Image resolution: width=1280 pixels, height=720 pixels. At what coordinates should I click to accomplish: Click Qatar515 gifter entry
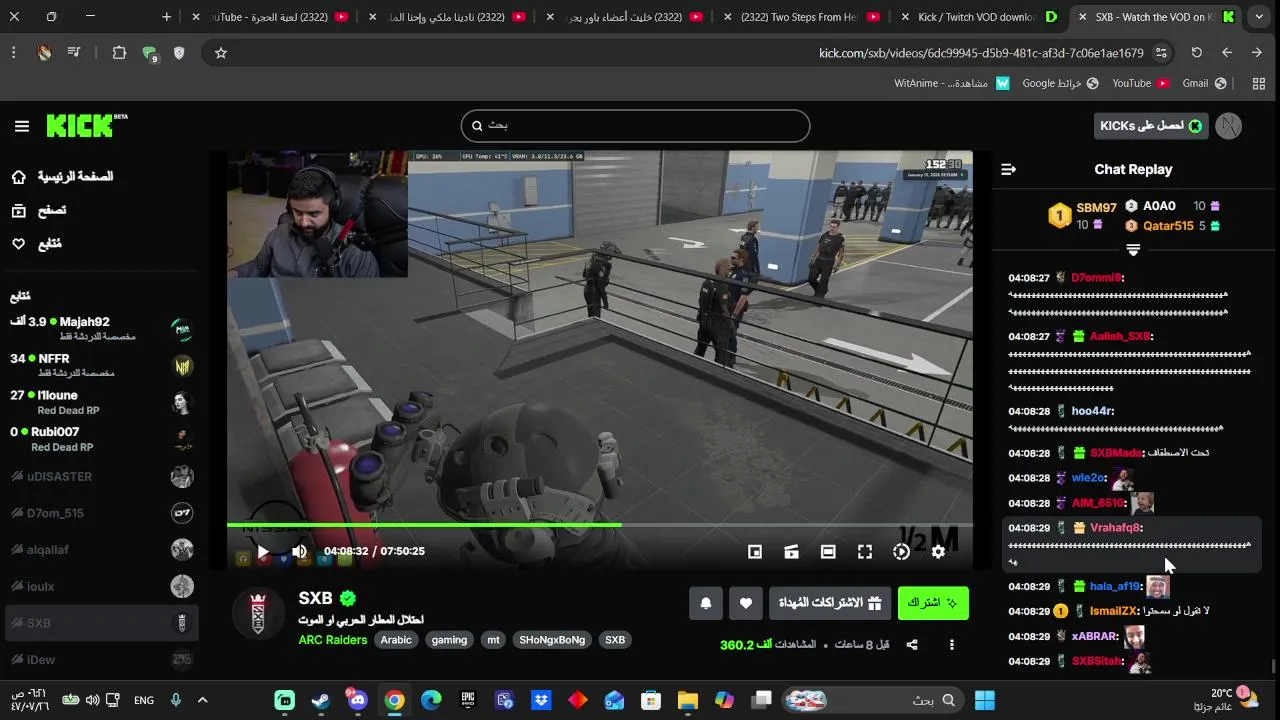point(1170,226)
